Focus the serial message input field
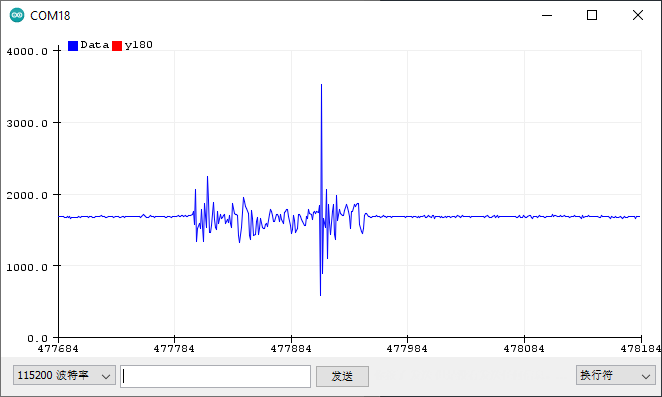662x397 pixels. (x=216, y=376)
